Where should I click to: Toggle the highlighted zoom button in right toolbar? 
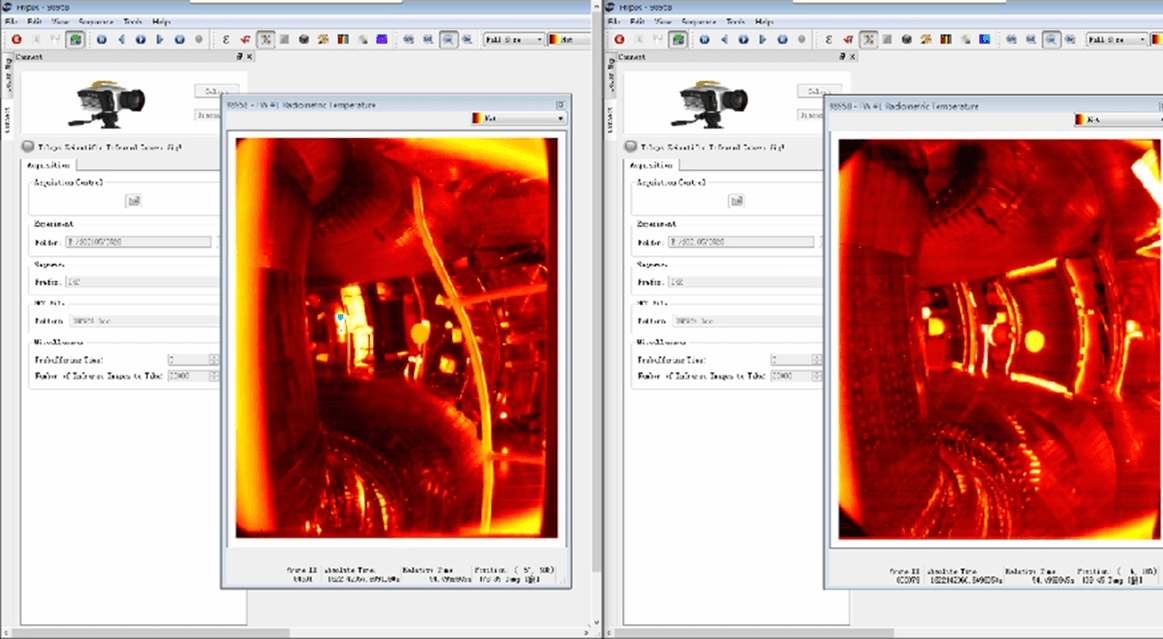coord(1051,40)
